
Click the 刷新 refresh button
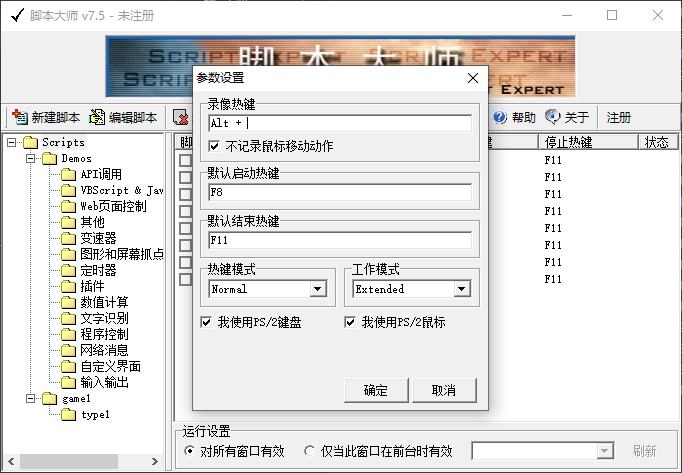[x=645, y=451]
